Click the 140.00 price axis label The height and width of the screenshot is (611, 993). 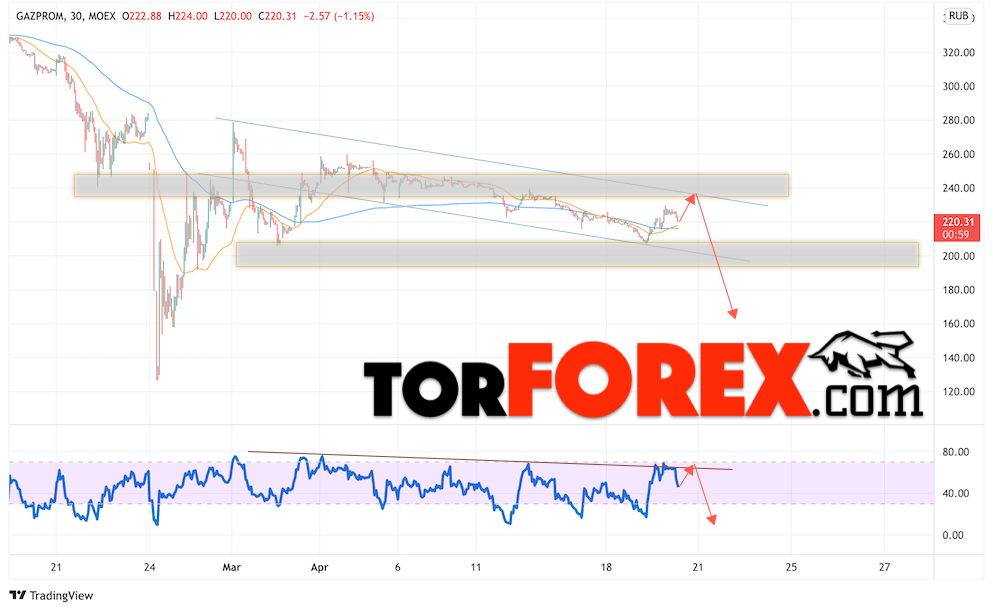coord(958,357)
